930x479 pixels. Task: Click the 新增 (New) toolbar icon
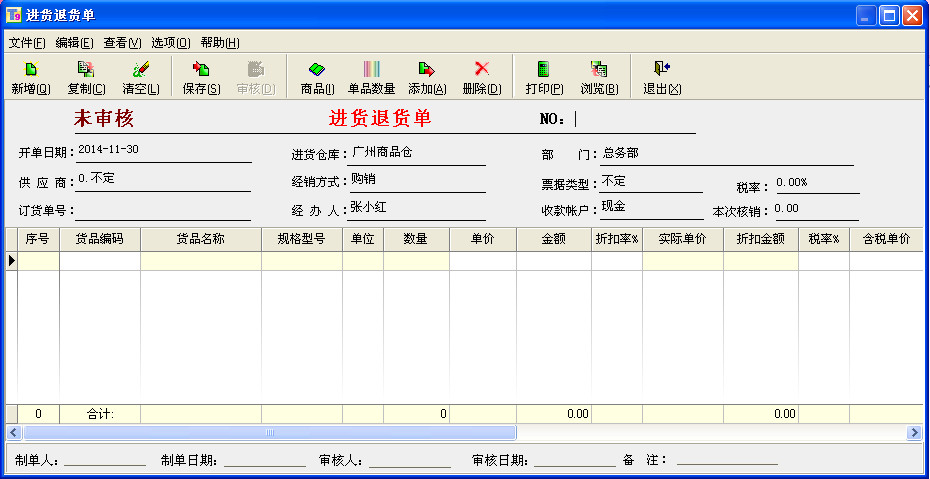31,69
